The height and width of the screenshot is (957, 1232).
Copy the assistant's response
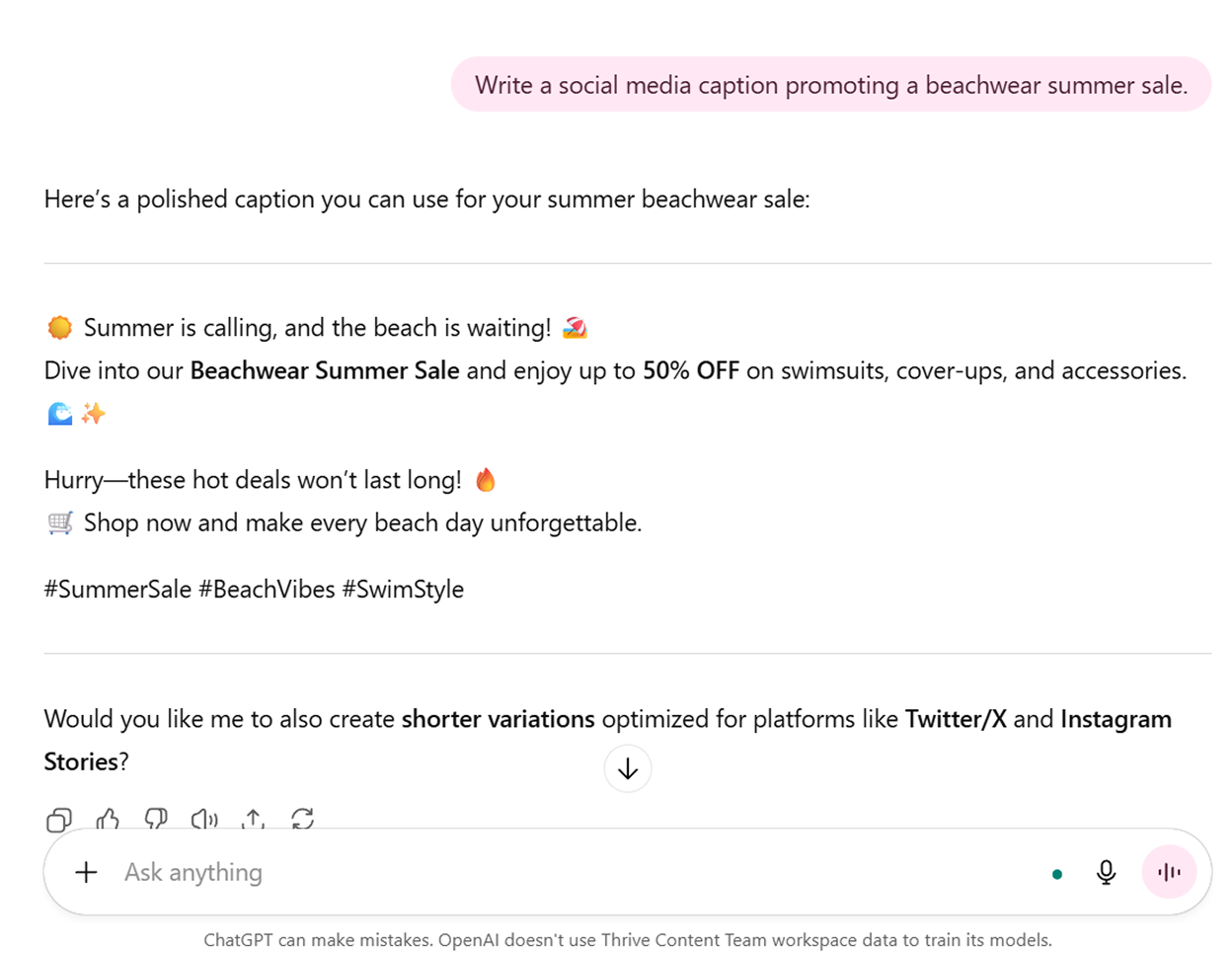[x=59, y=819]
